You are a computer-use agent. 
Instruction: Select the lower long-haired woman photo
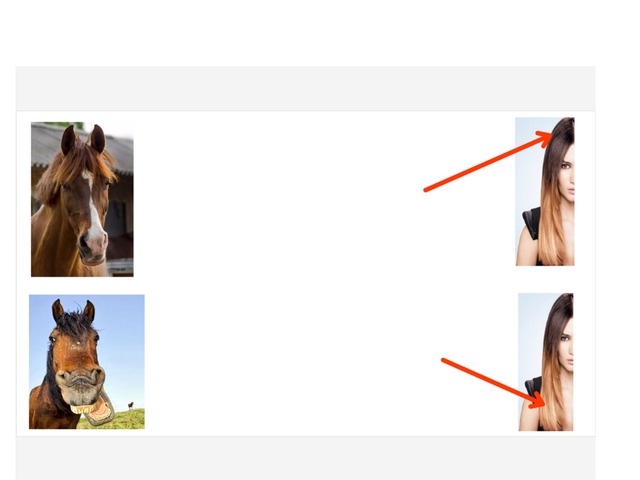tap(546, 362)
